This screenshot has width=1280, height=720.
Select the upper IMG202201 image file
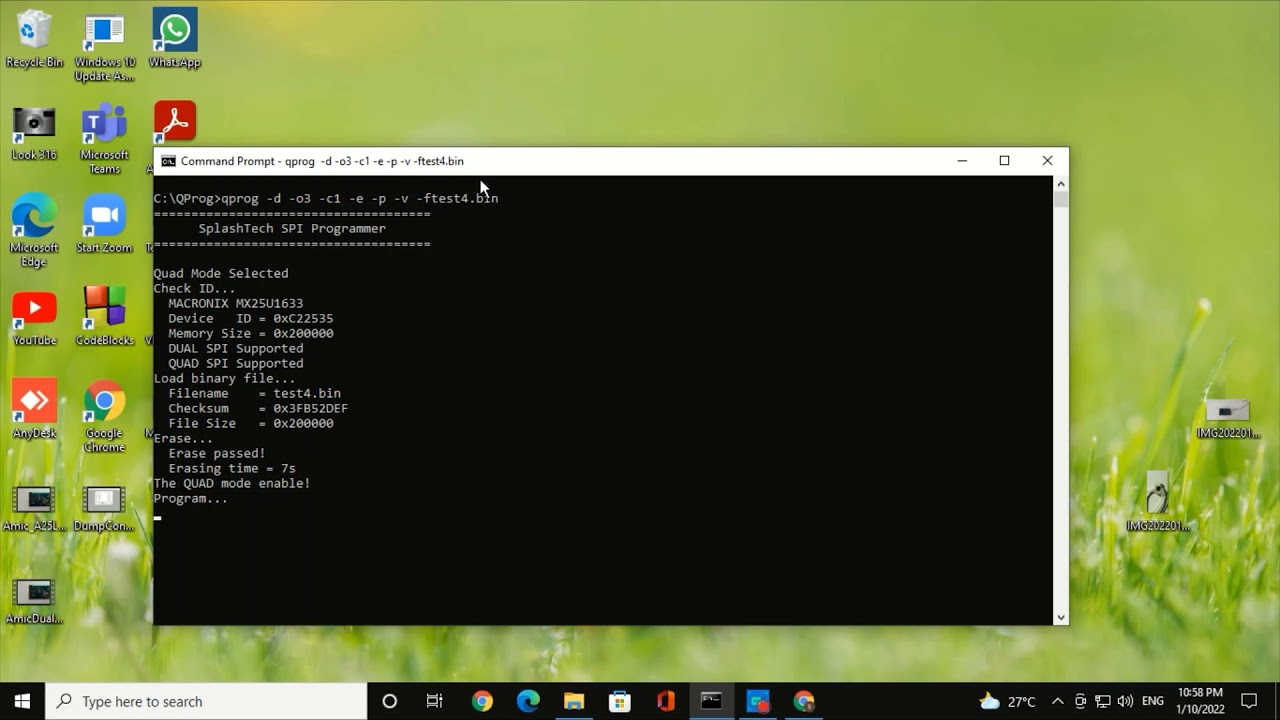tap(1228, 418)
